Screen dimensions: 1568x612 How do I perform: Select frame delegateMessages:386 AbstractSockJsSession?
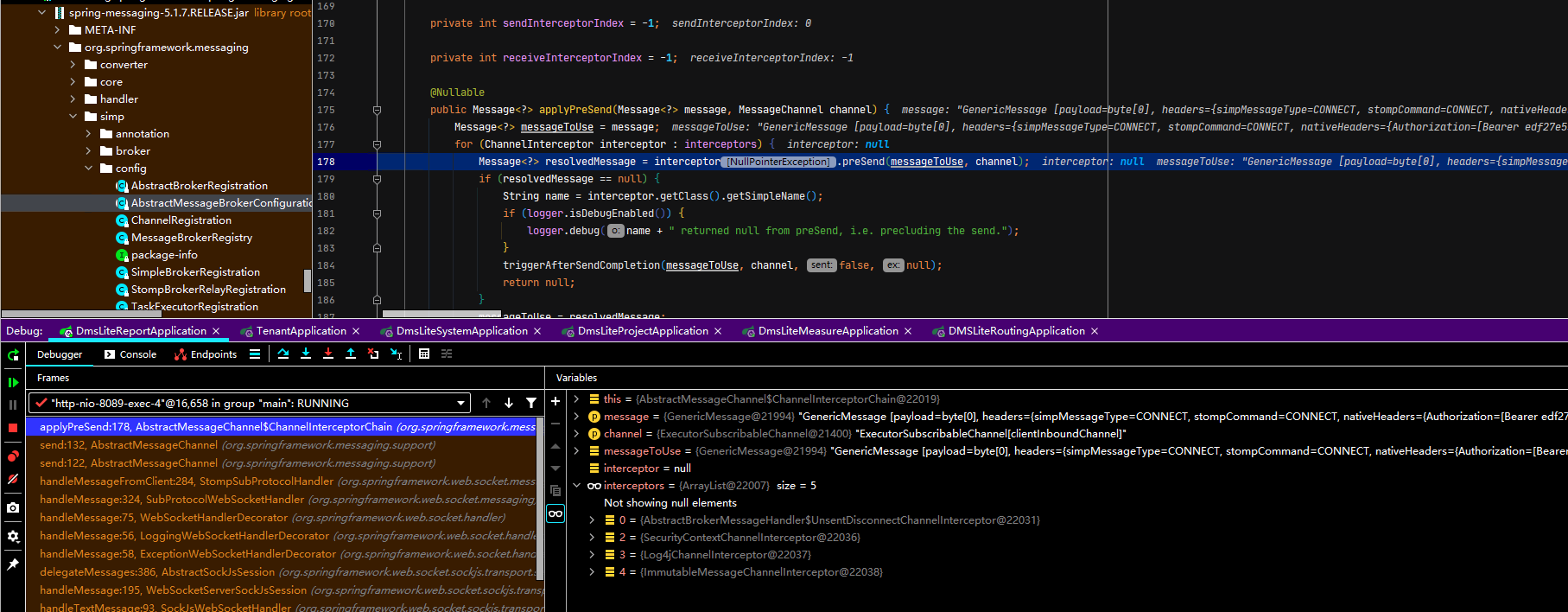pyautogui.click(x=282, y=572)
